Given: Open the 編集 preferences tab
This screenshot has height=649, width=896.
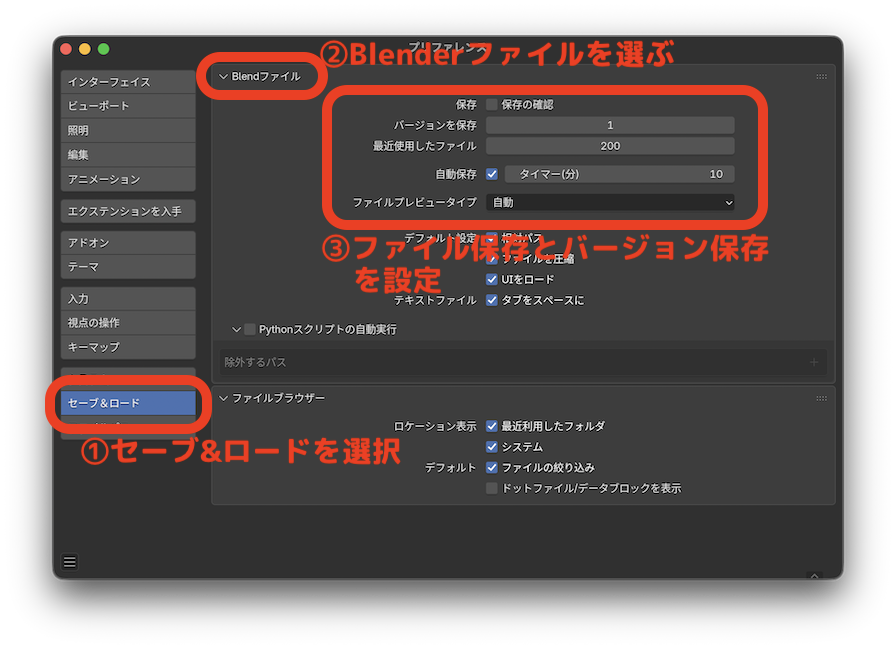Looking at the screenshot, I should click(x=128, y=155).
